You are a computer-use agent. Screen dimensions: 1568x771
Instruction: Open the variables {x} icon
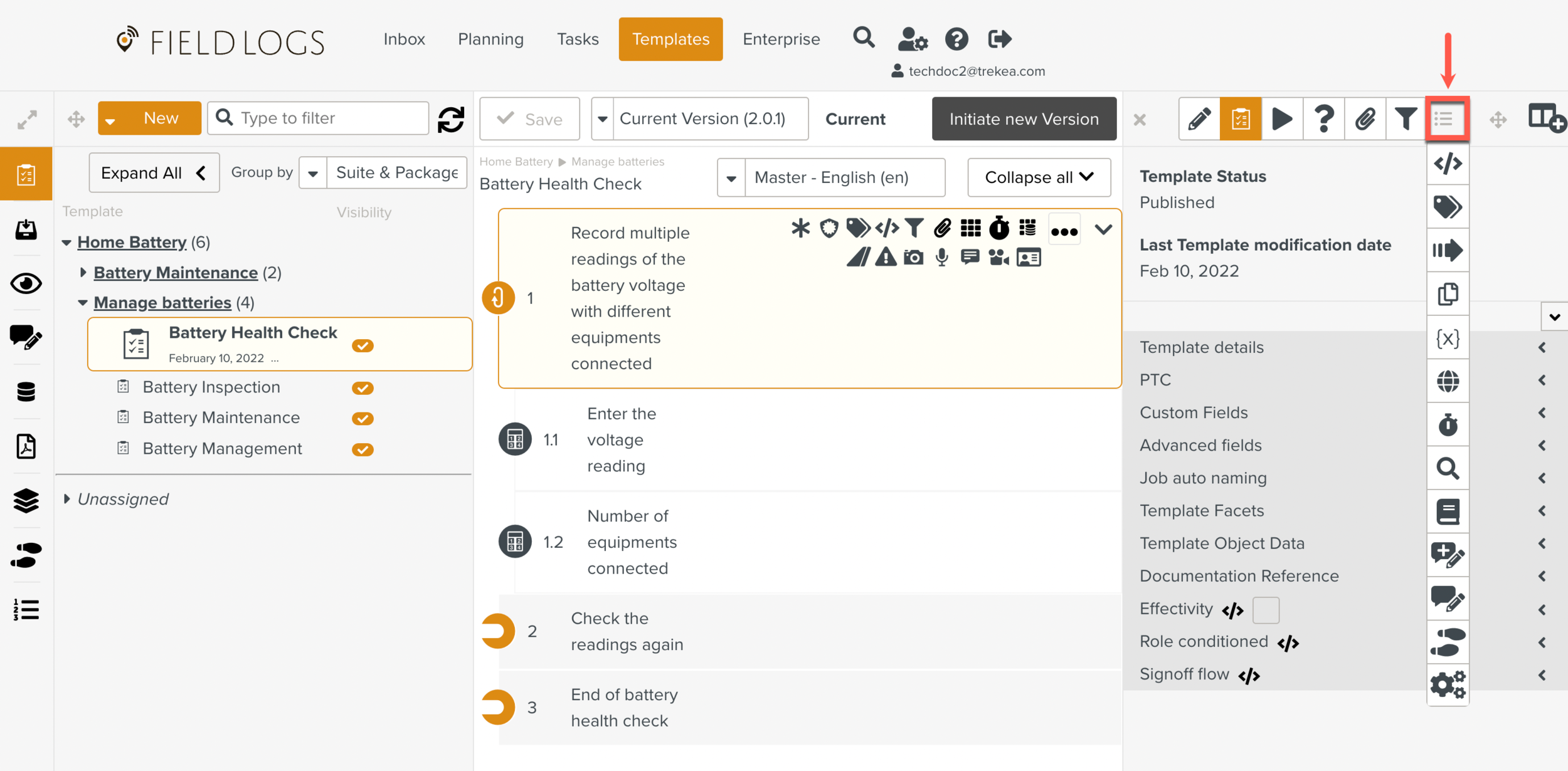coord(1448,338)
